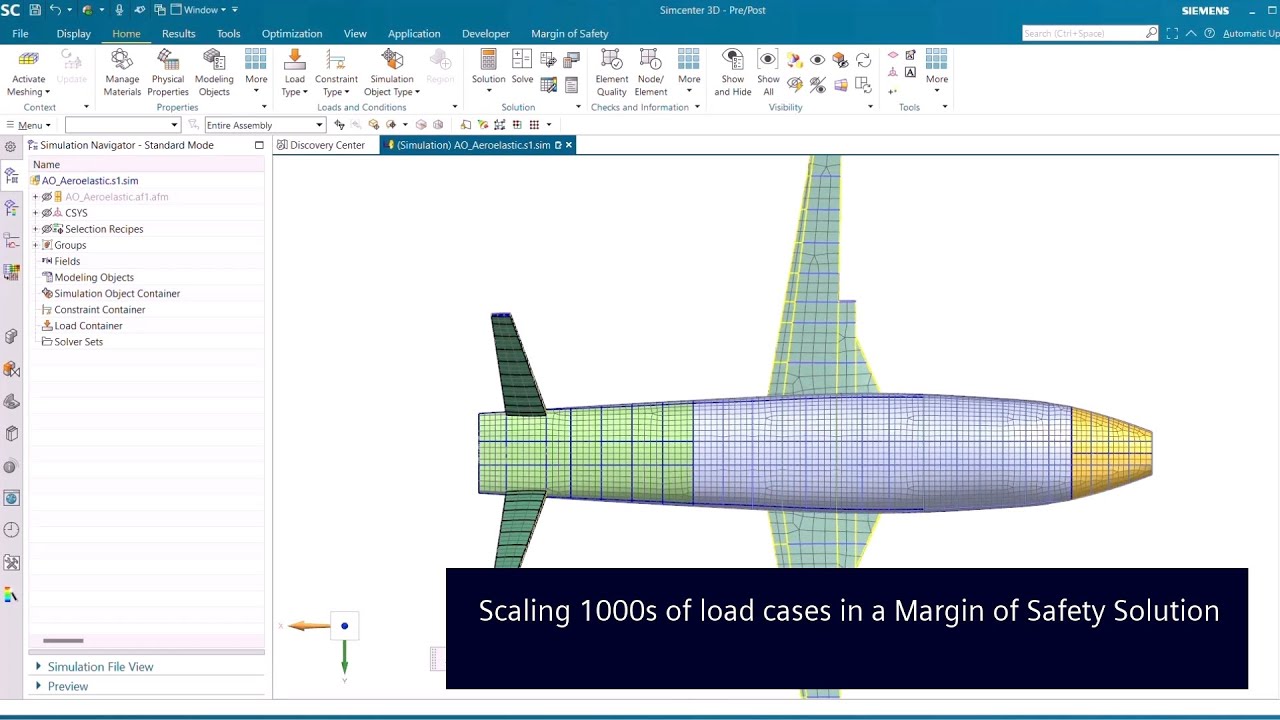Viewport: 1280px width, 720px height.
Task: Open the web browser globe sidebar tab
Action: 11,498
